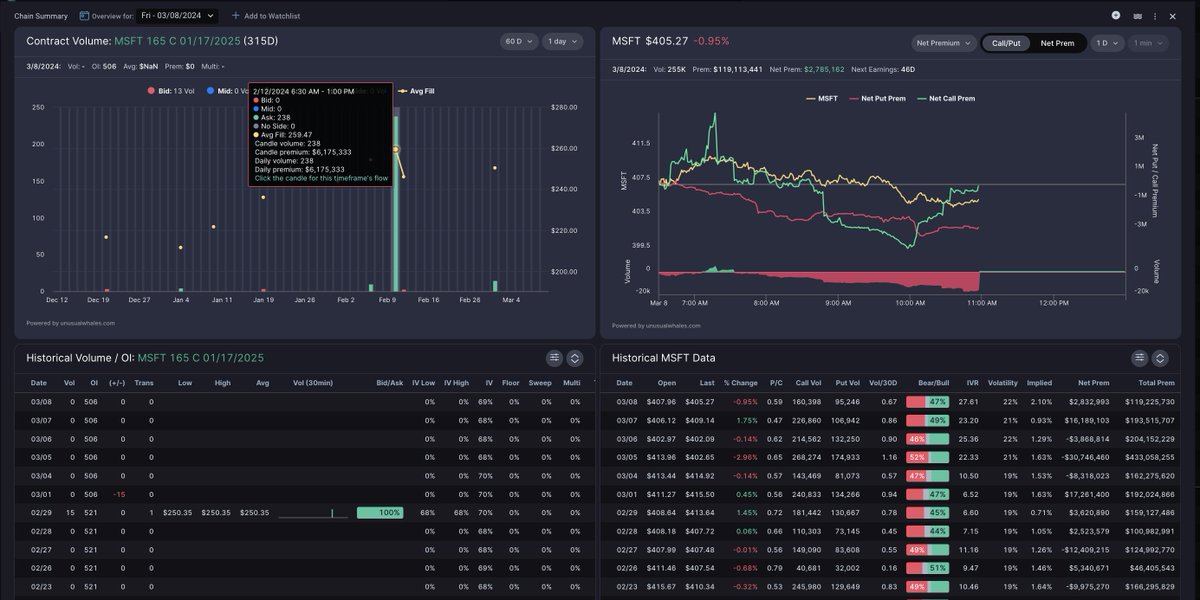Viewport: 1200px width, 600px height.
Task: Click the 47% Bear/Bull bar for 03/08
Action: tap(927, 401)
